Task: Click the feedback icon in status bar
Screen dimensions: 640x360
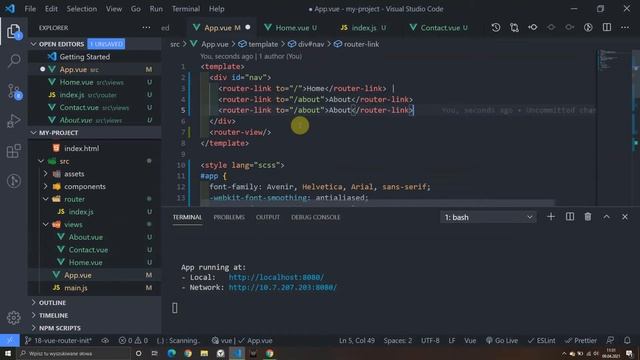Action: click(610, 340)
